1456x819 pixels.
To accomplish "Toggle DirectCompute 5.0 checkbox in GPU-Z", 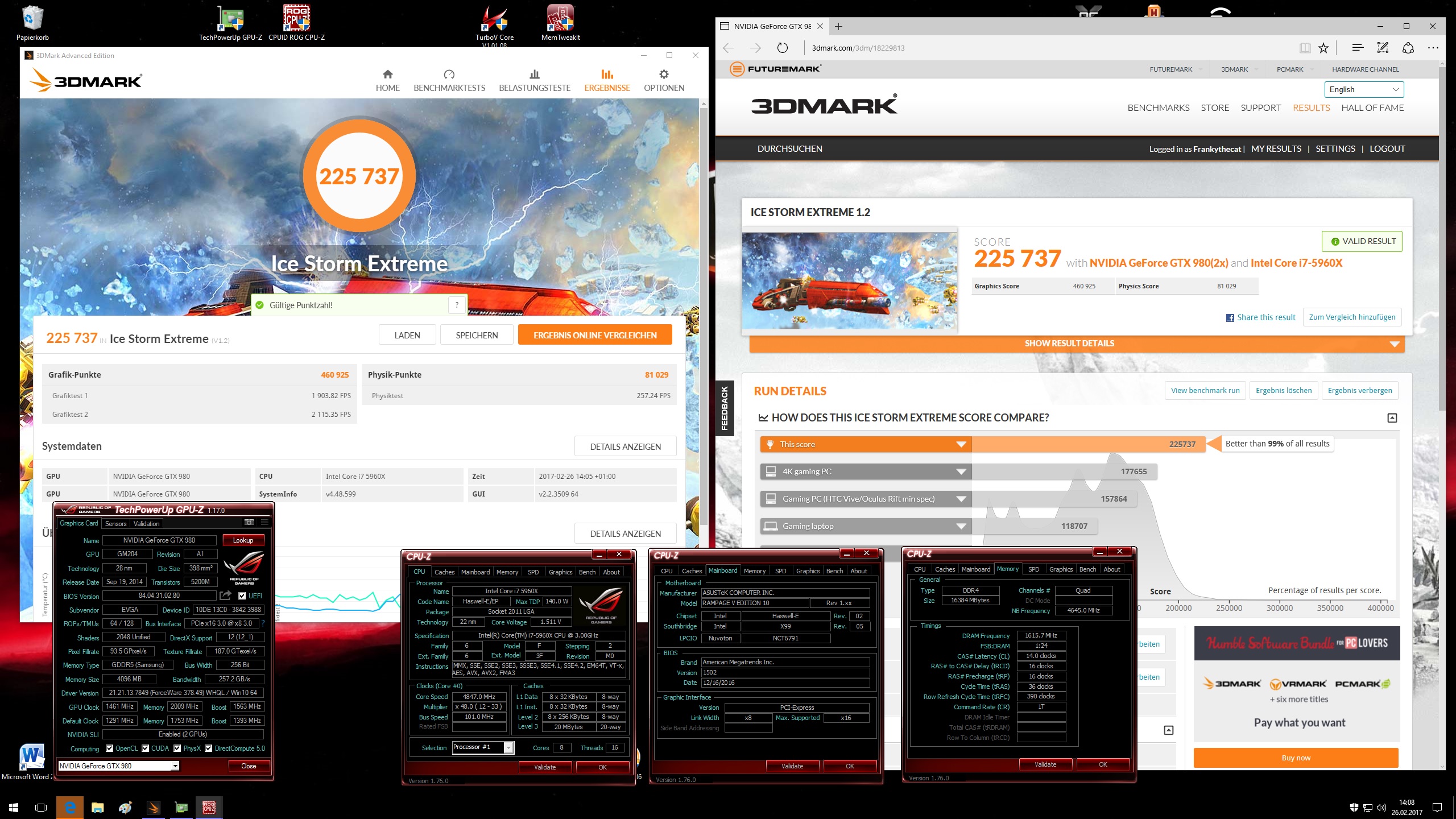I will 209,748.
